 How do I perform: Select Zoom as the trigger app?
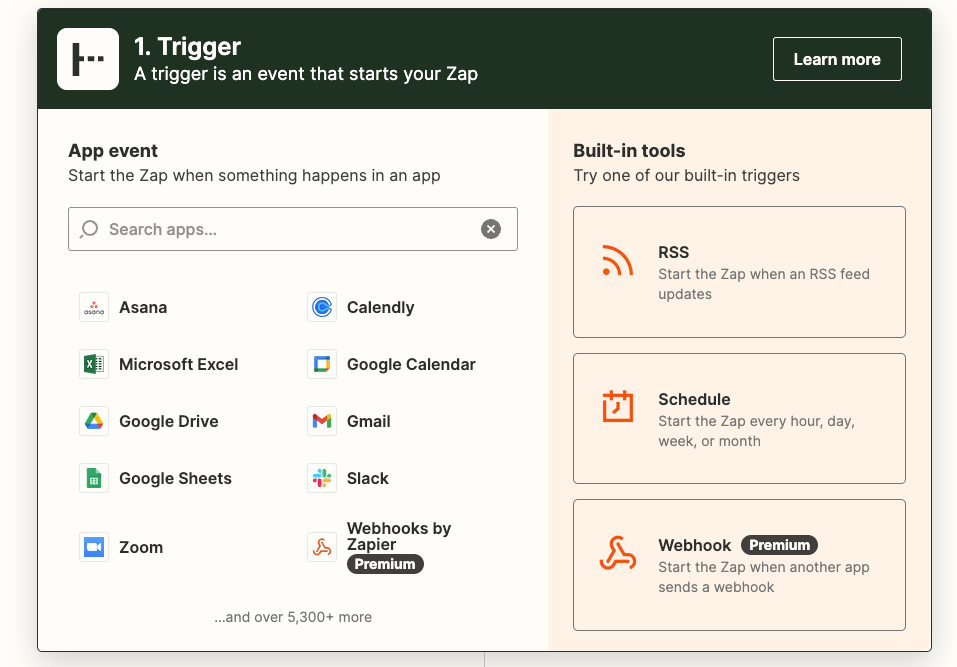pyautogui.click(x=93, y=547)
